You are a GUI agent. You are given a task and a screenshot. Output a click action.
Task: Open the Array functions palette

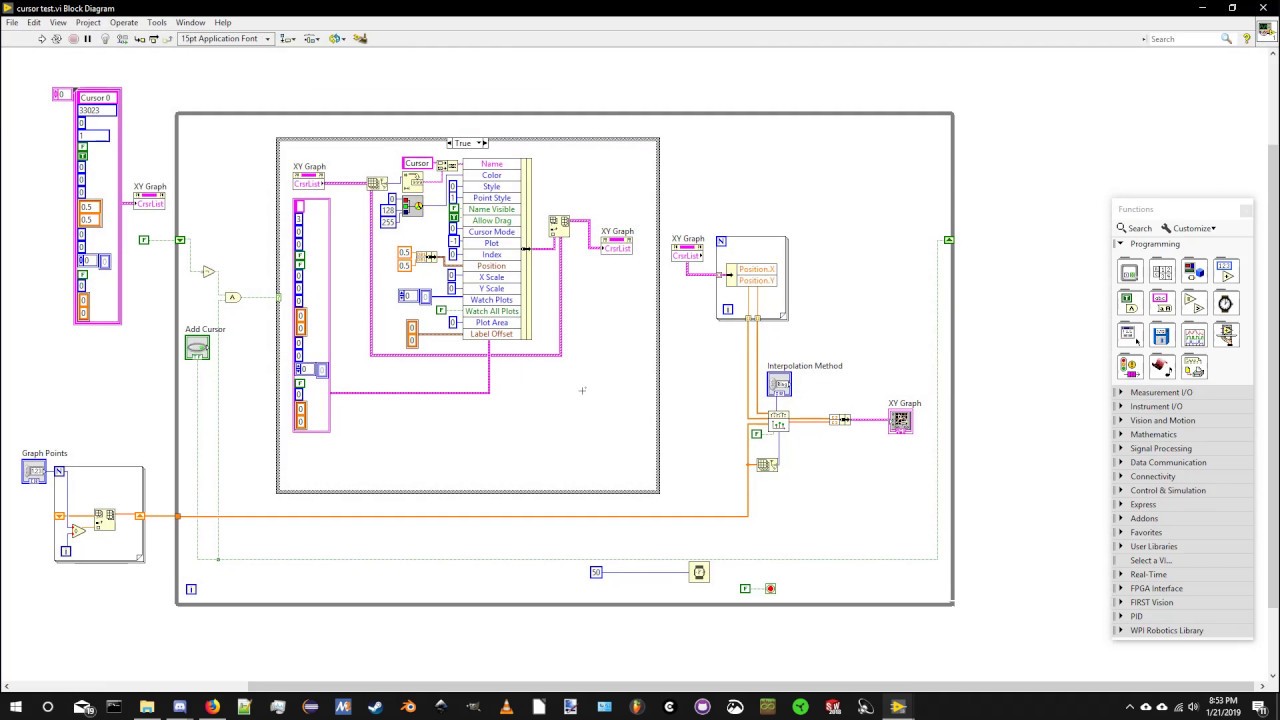1161,271
